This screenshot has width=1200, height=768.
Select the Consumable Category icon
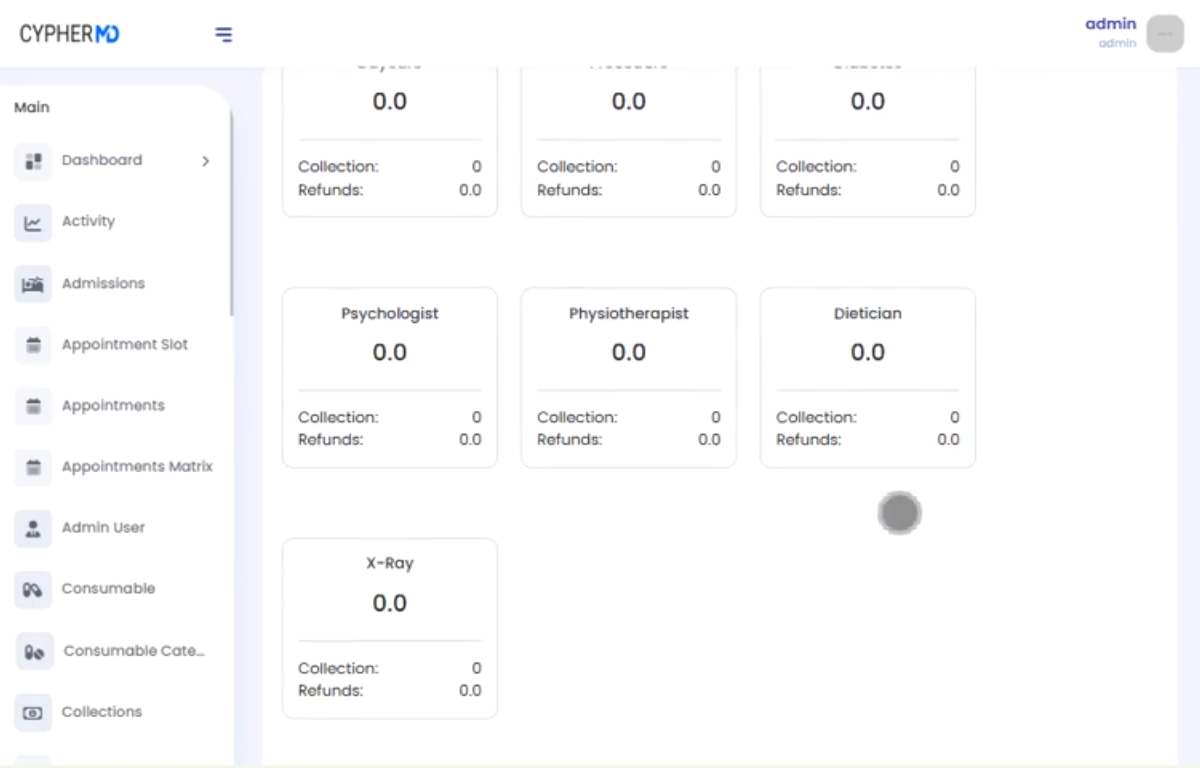34,651
